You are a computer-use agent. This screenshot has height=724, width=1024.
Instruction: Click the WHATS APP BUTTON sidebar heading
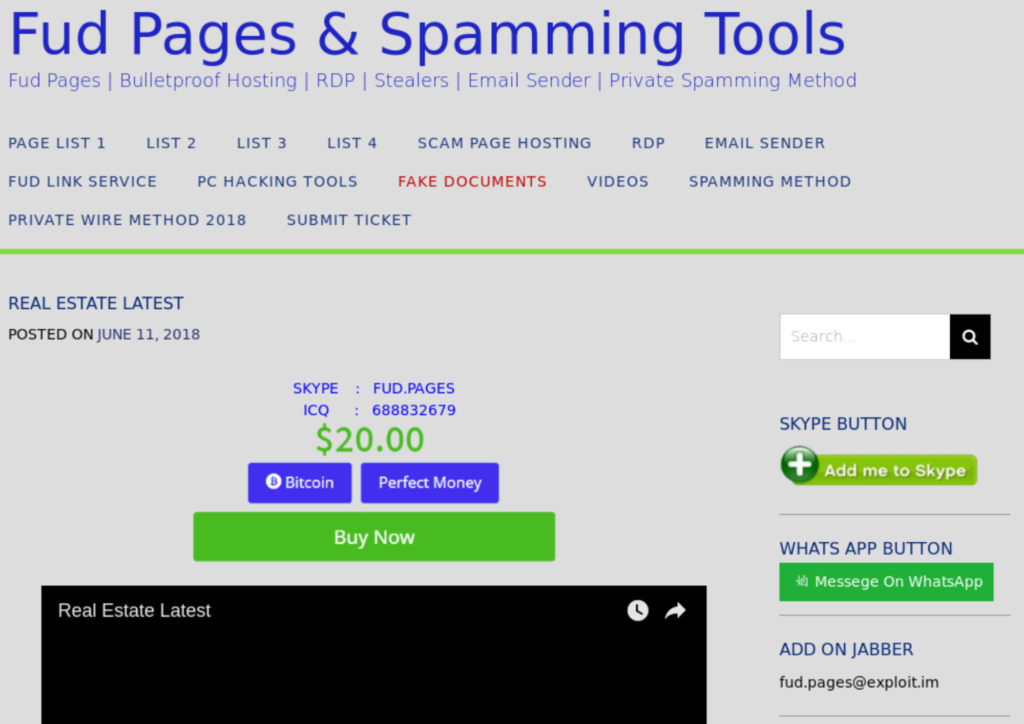coord(866,548)
